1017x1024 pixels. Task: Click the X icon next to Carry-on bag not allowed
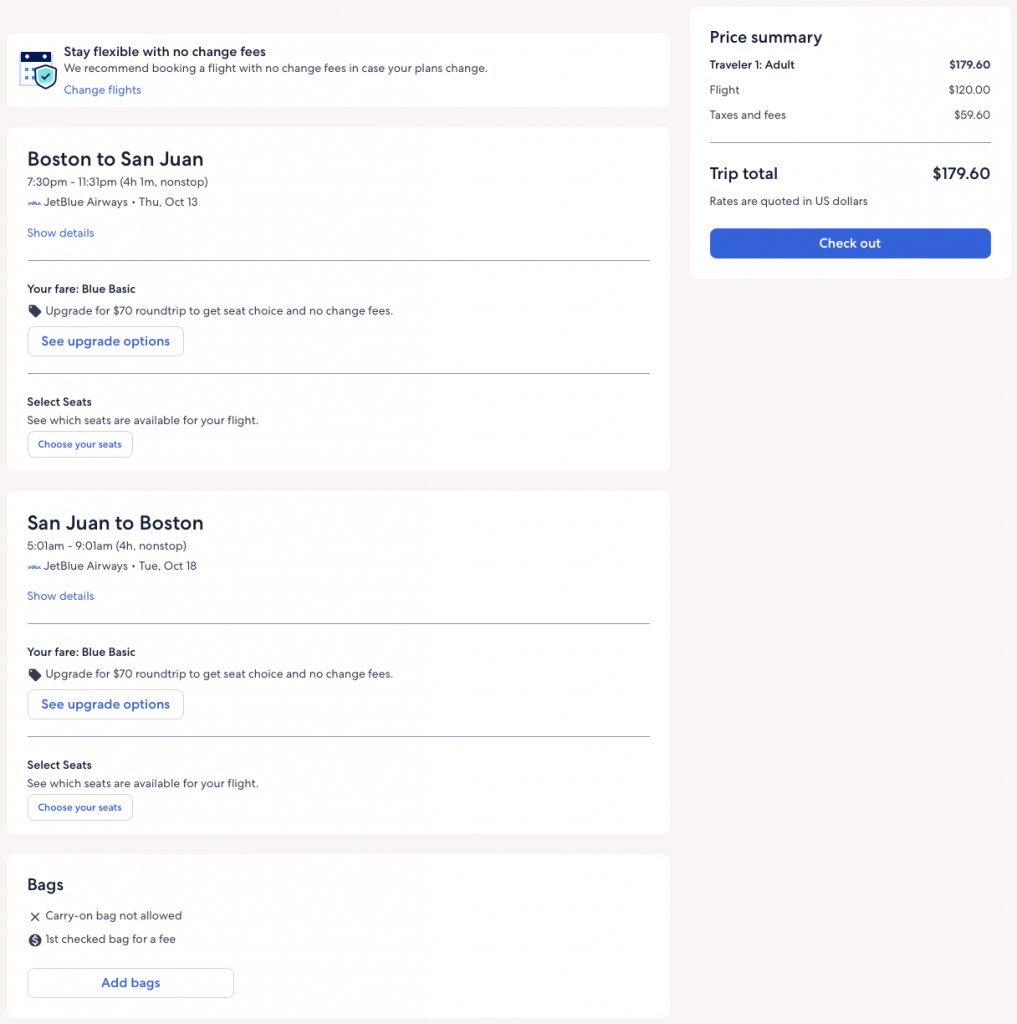click(x=35, y=916)
